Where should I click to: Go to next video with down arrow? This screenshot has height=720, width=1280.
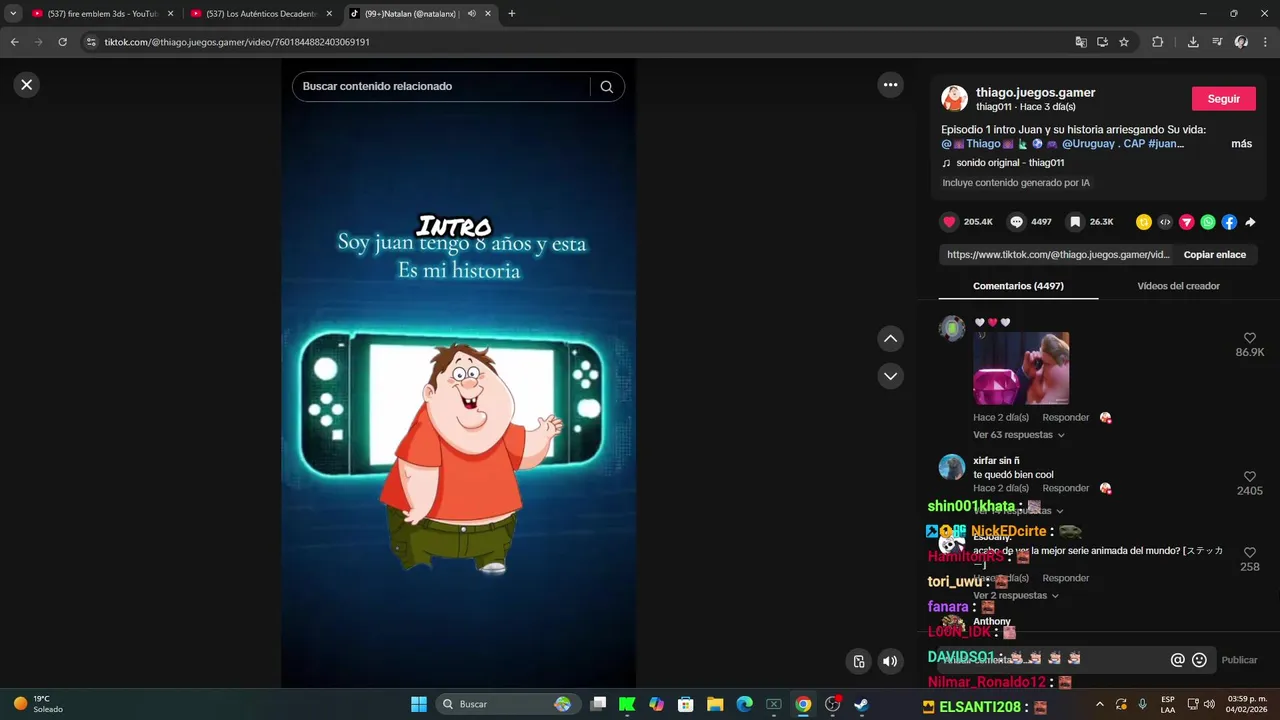(x=890, y=376)
